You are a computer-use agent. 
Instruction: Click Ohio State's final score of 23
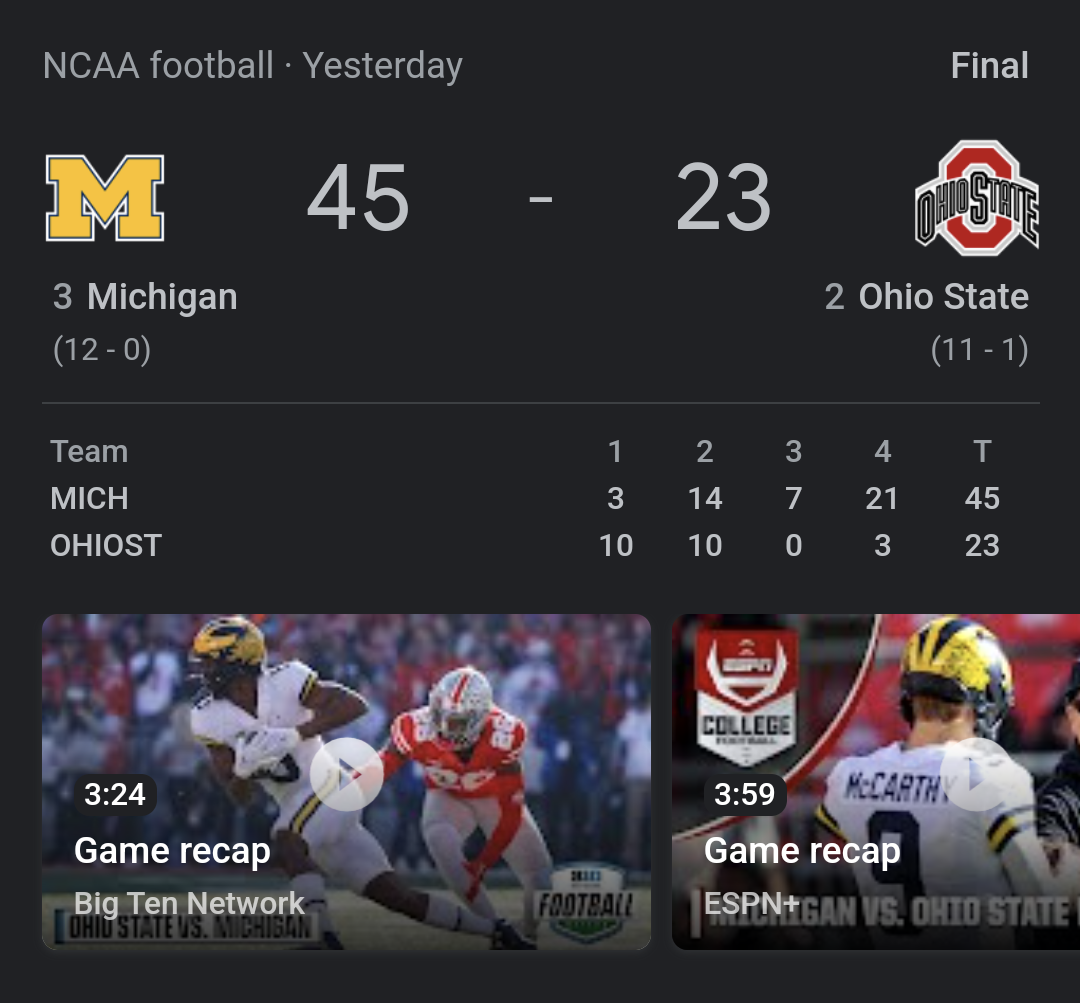click(723, 198)
